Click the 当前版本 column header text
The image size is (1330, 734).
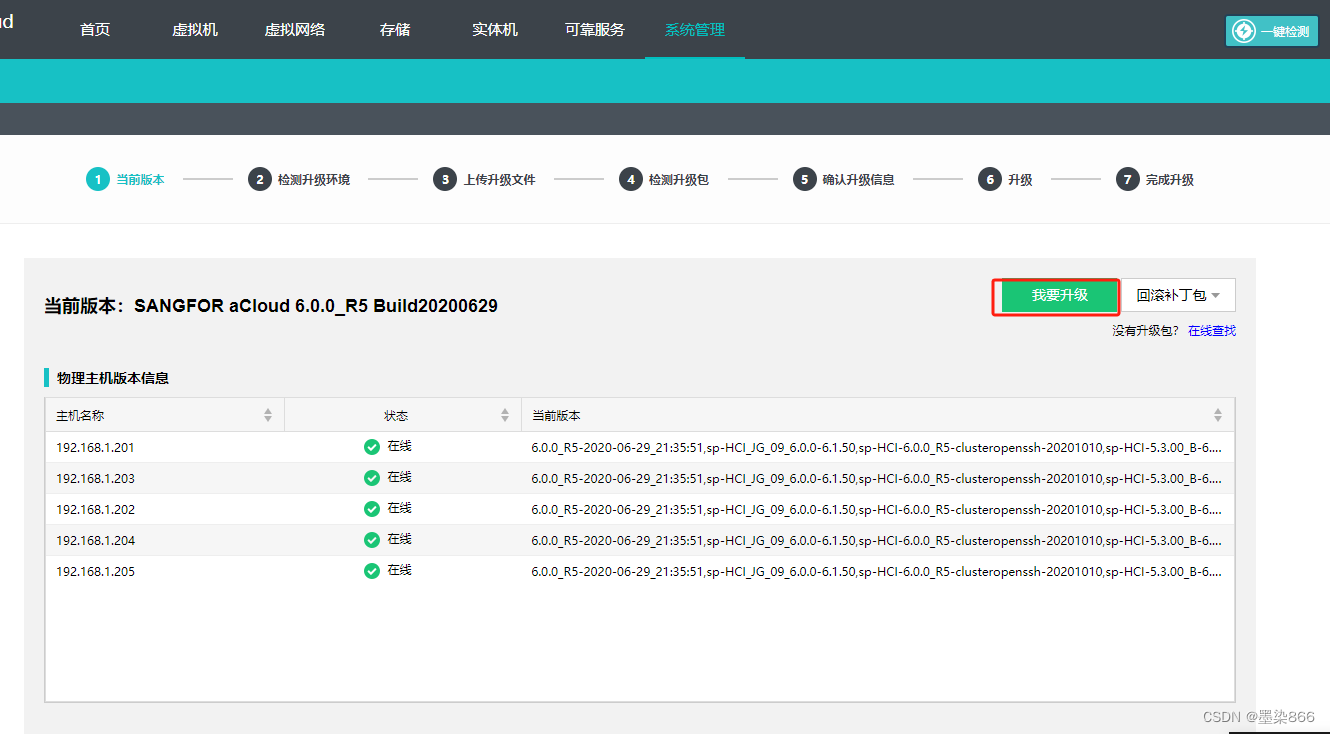point(556,415)
